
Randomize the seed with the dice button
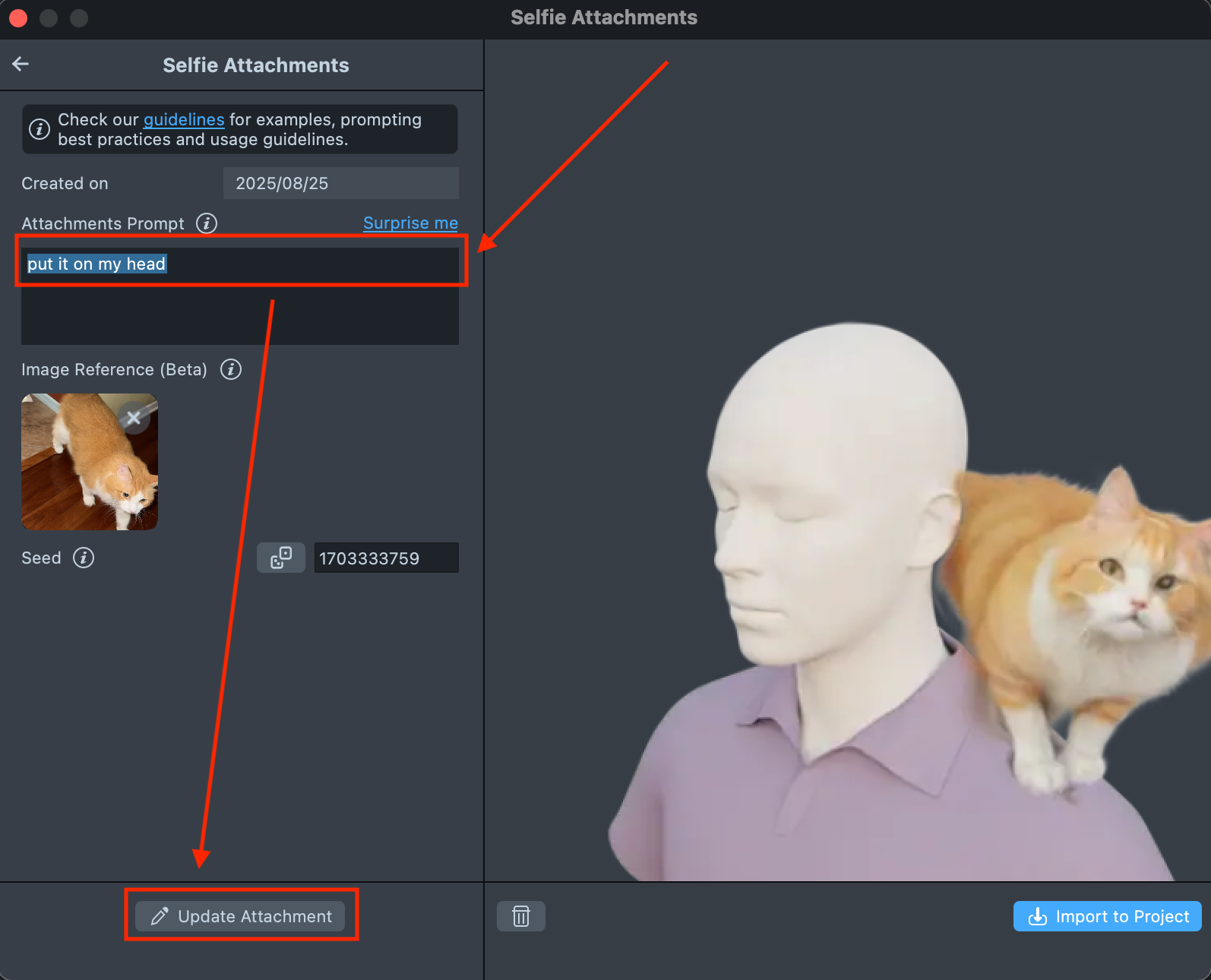pyautogui.click(x=281, y=558)
